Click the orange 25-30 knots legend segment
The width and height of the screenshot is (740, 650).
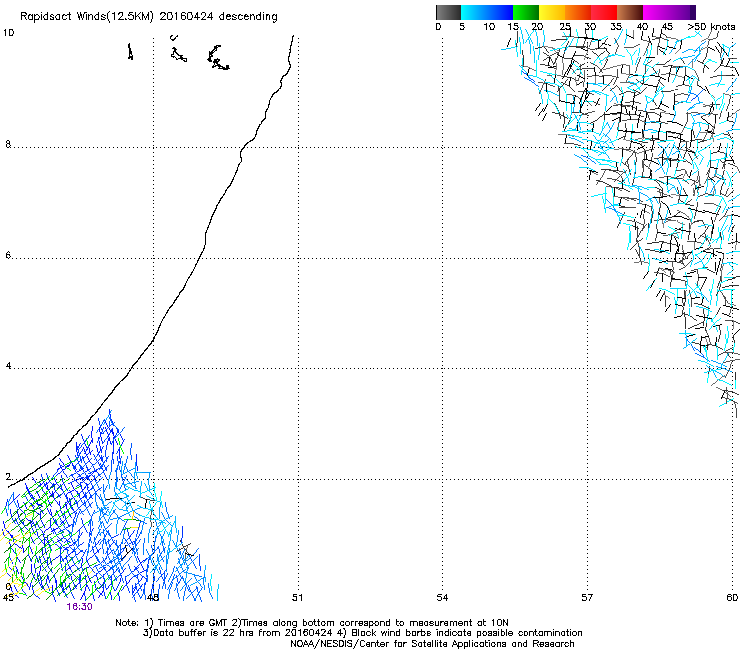[578, 12]
